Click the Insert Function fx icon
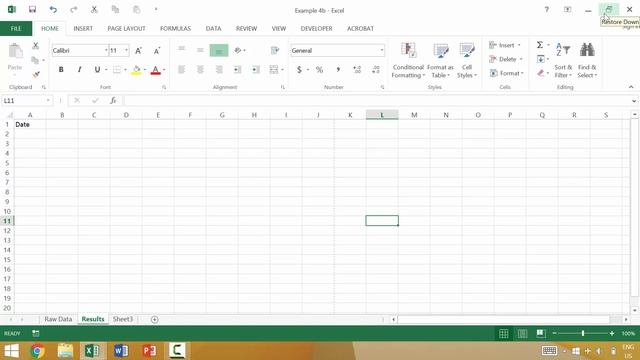The height and width of the screenshot is (360, 640). point(113,100)
